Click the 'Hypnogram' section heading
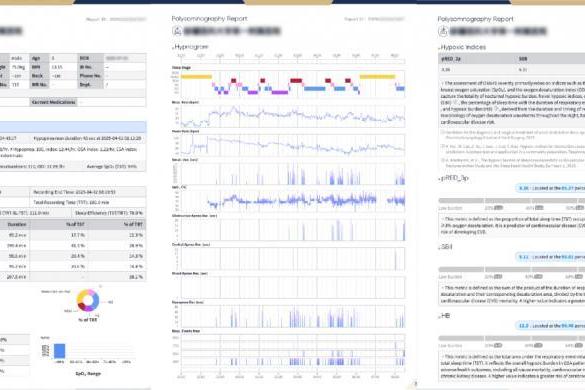The image size is (585, 390). pos(191,47)
